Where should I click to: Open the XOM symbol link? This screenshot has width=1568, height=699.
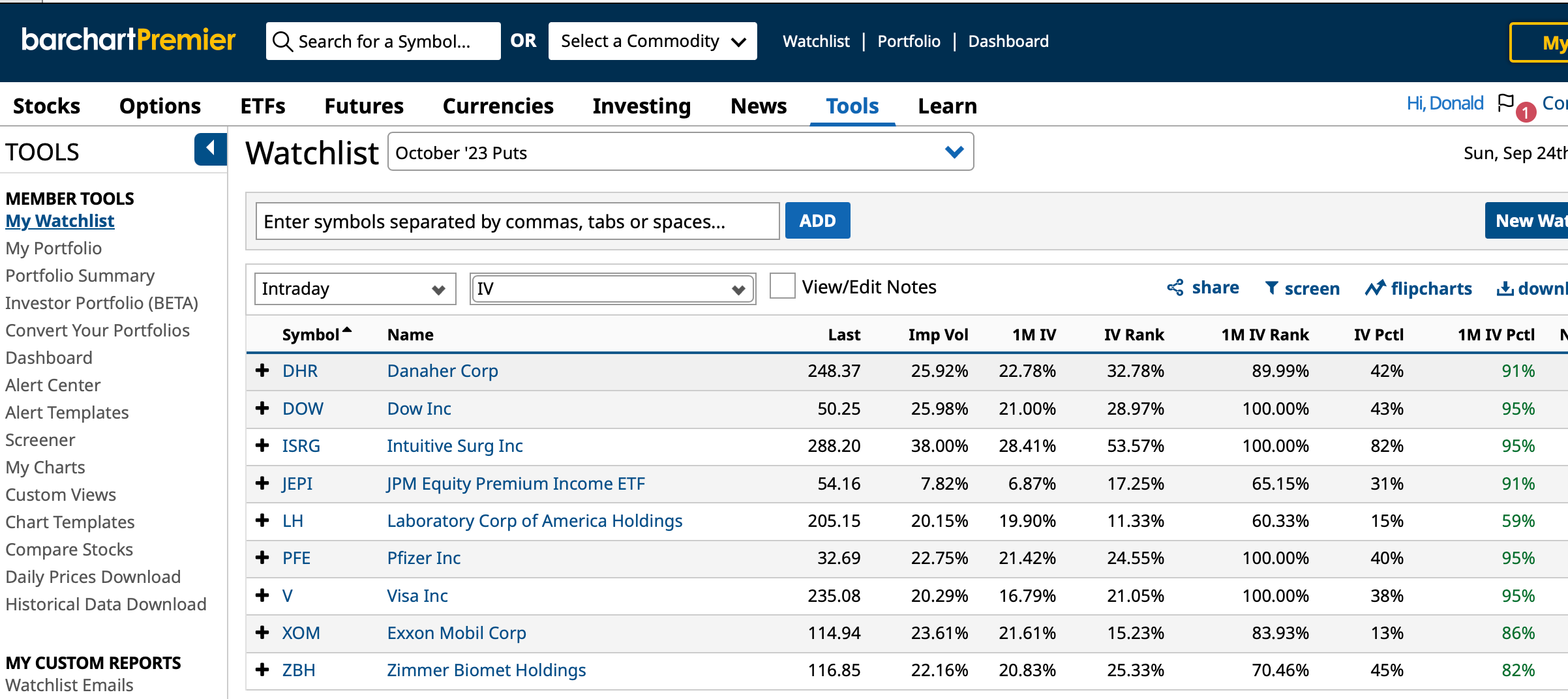[x=301, y=632]
